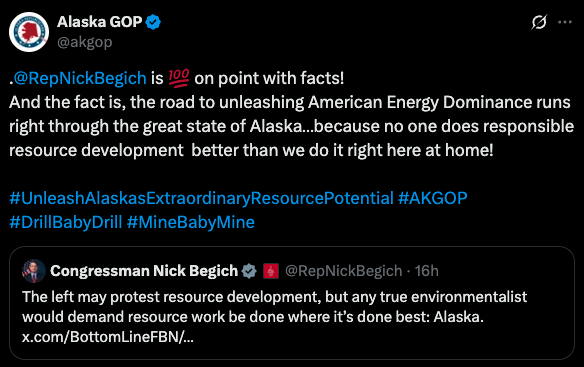
Task: Open the #MineBabyMine hashtag
Action: (191, 222)
